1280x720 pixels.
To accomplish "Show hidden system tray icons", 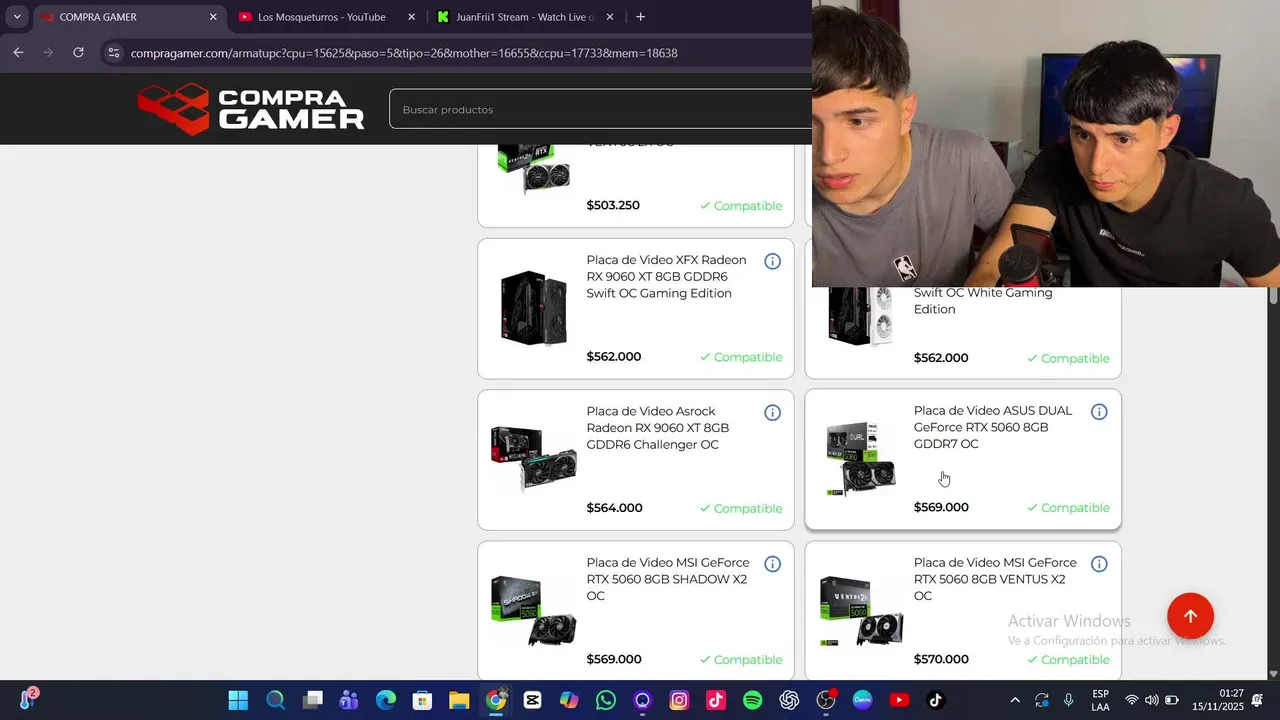I will [x=1015, y=700].
